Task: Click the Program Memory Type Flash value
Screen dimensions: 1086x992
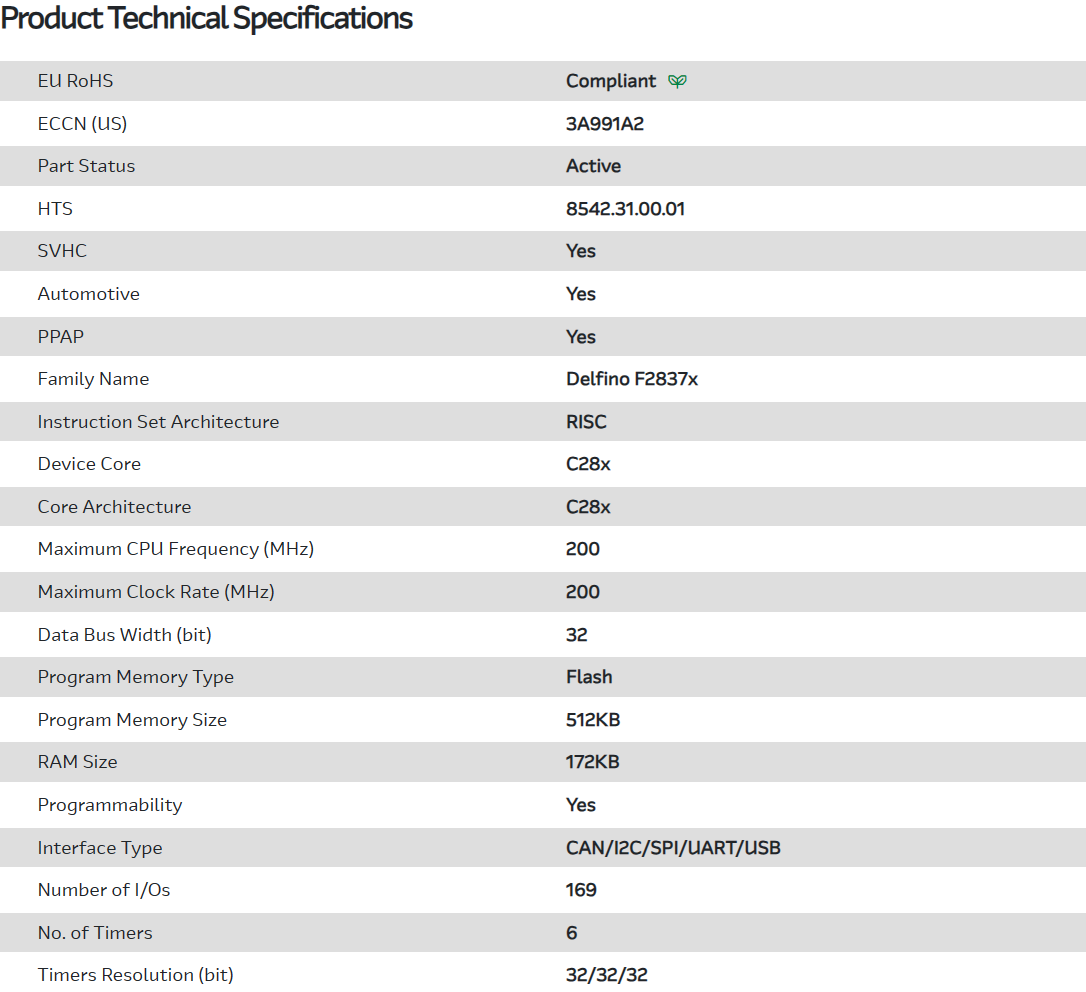Action: [x=589, y=677]
